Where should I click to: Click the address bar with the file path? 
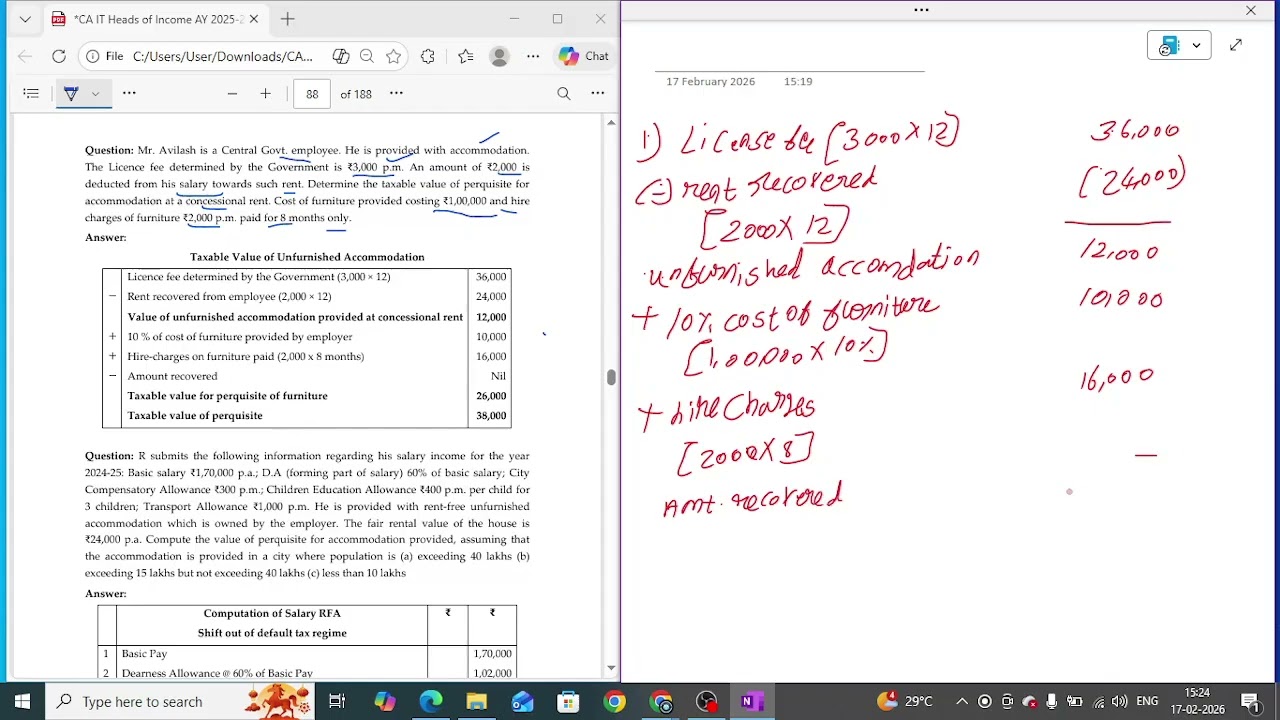pos(222,56)
